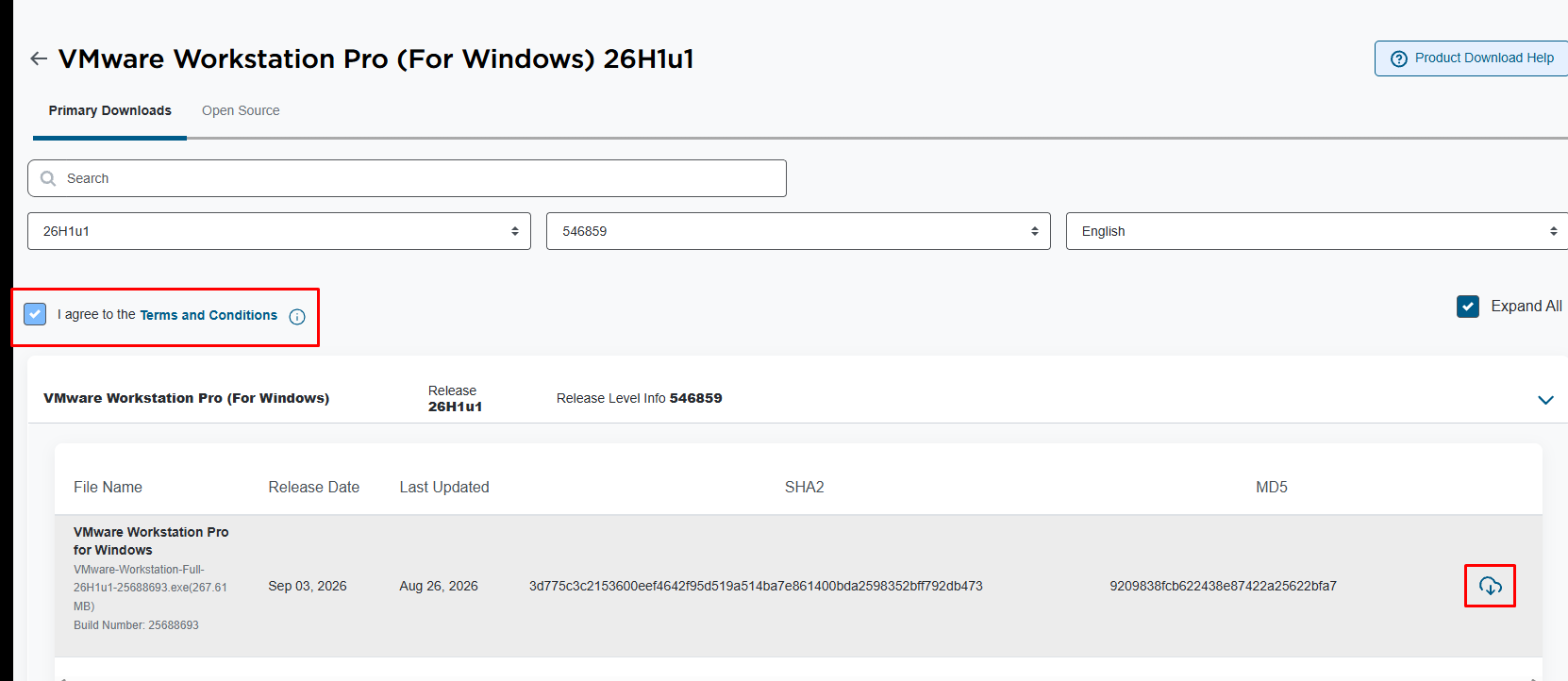Download VMware Workstation Pro for Windows file
The image size is (1568, 681).
coord(1490,586)
